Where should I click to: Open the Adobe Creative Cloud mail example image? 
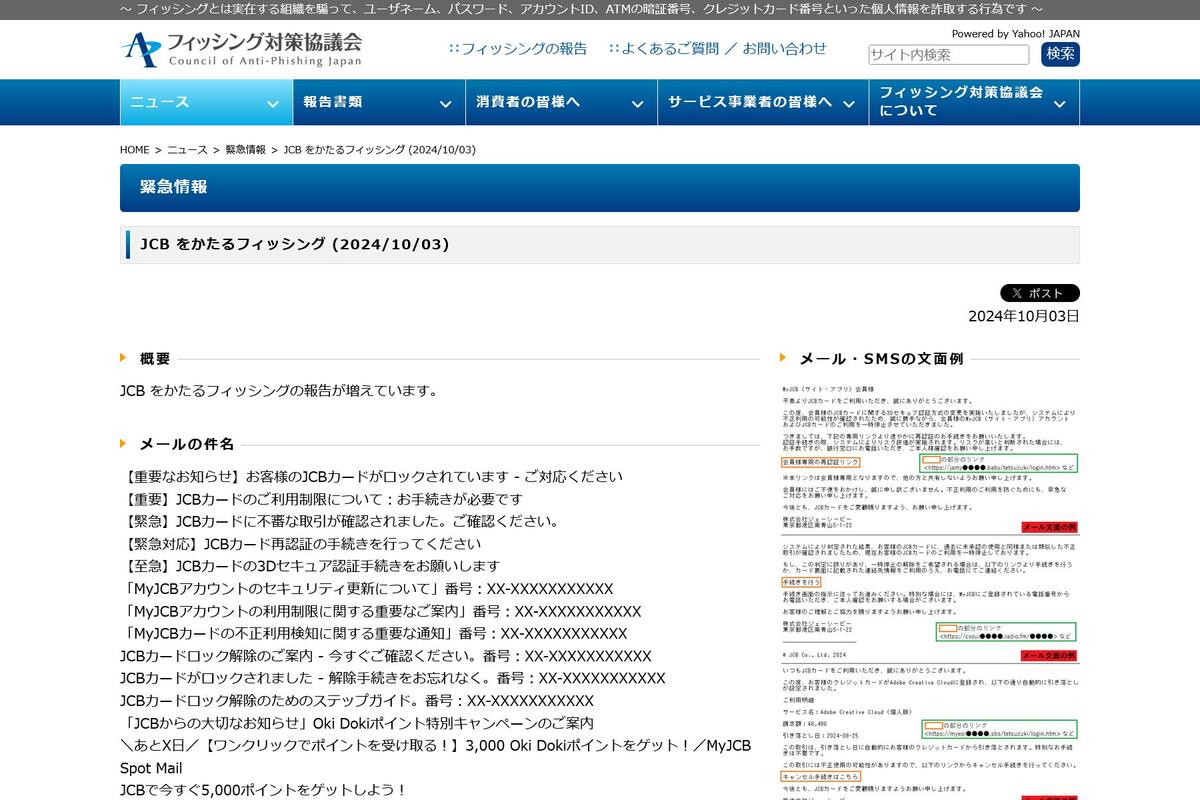click(929, 730)
